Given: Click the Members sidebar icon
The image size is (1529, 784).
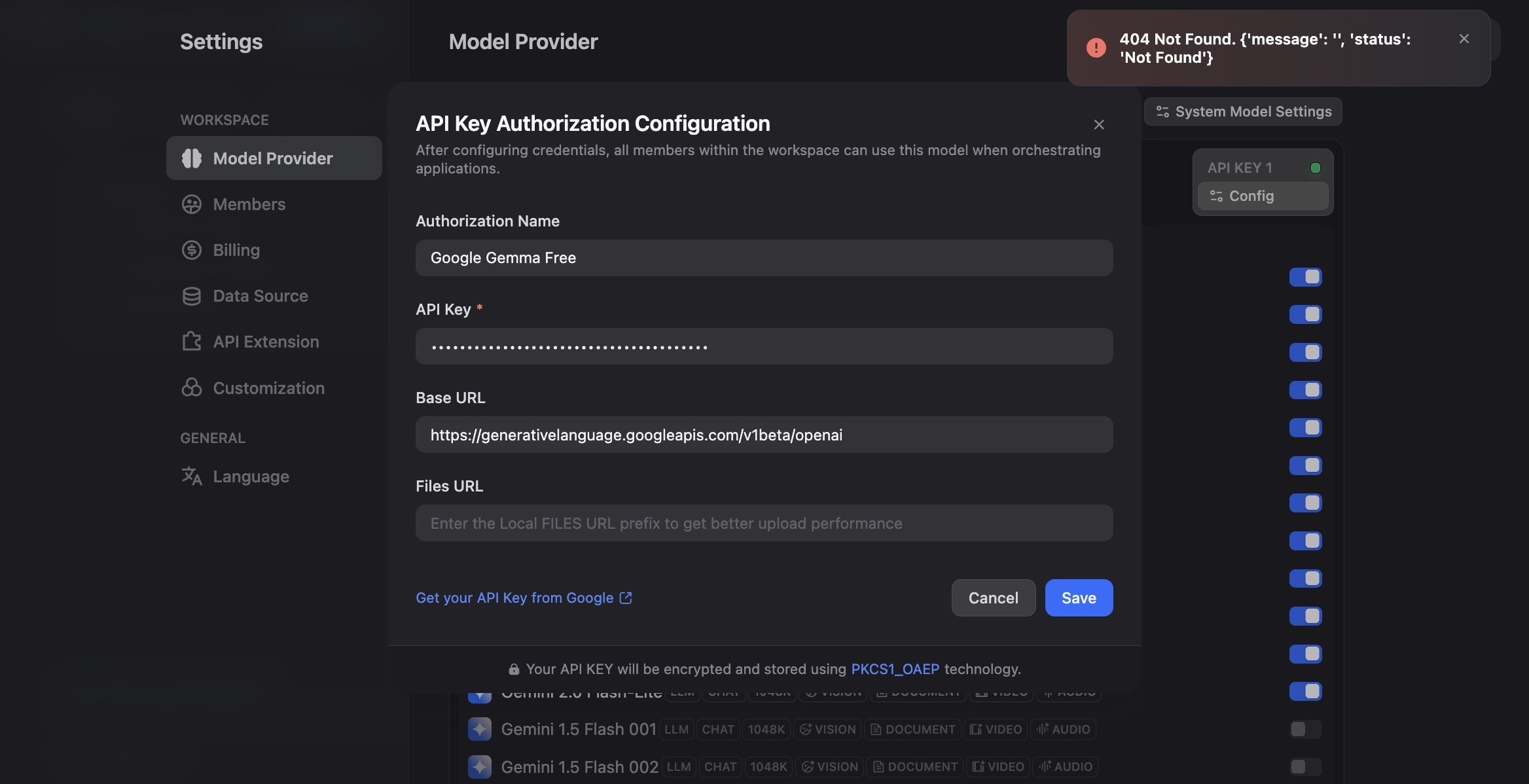Looking at the screenshot, I should tap(191, 204).
